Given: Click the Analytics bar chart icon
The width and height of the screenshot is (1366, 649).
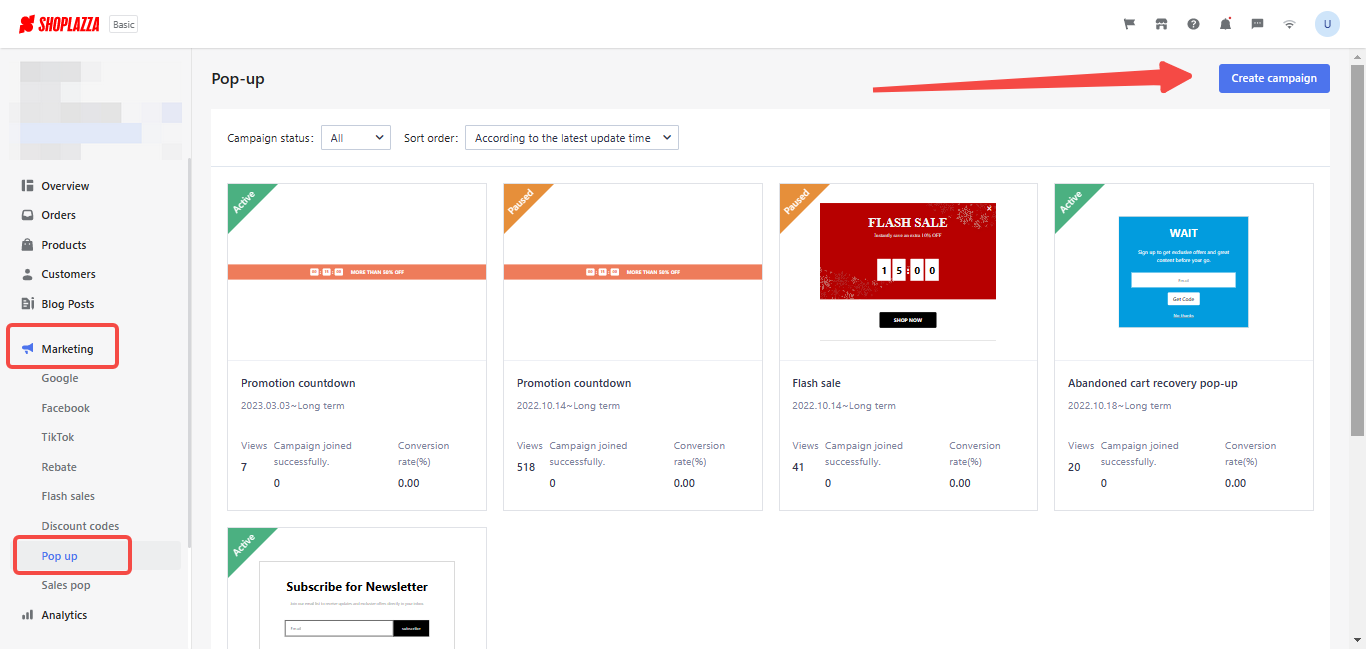Looking at the screenshot, I should [28, 615].
